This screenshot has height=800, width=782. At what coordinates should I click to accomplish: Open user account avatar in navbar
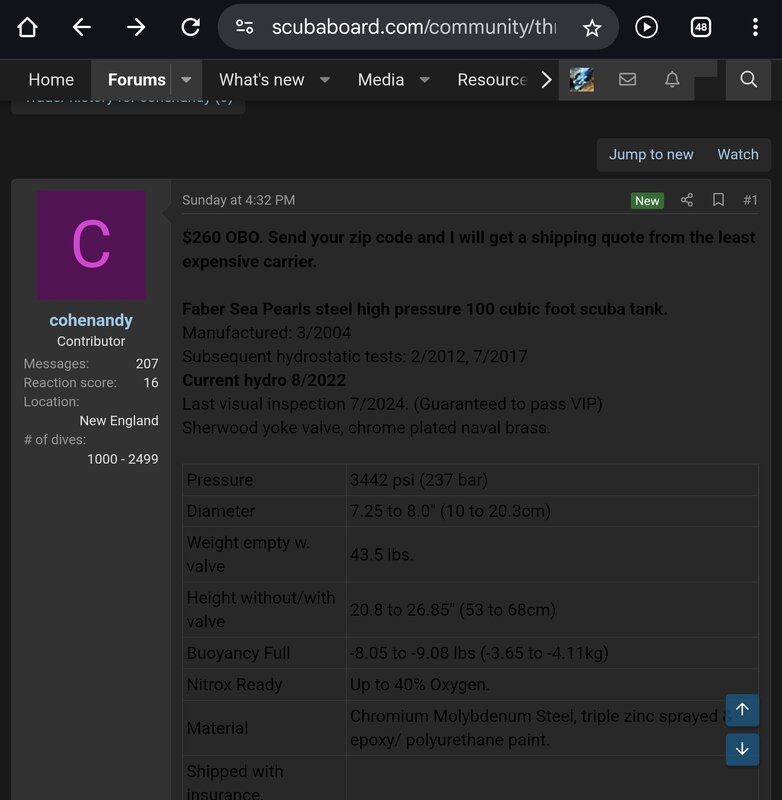pos(582,80)
